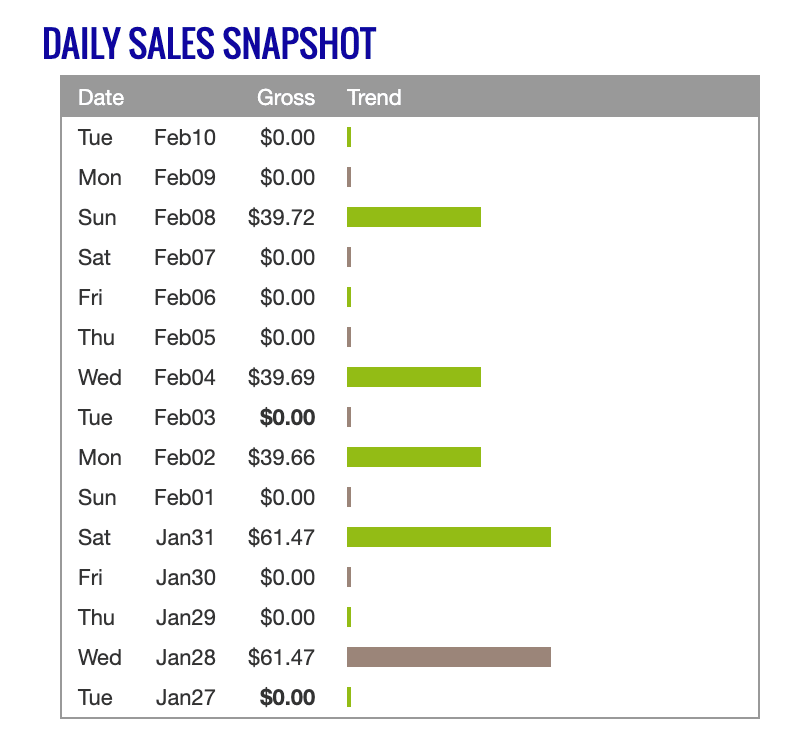
Task: Click the $39.66 gross value
Action: 282,458
